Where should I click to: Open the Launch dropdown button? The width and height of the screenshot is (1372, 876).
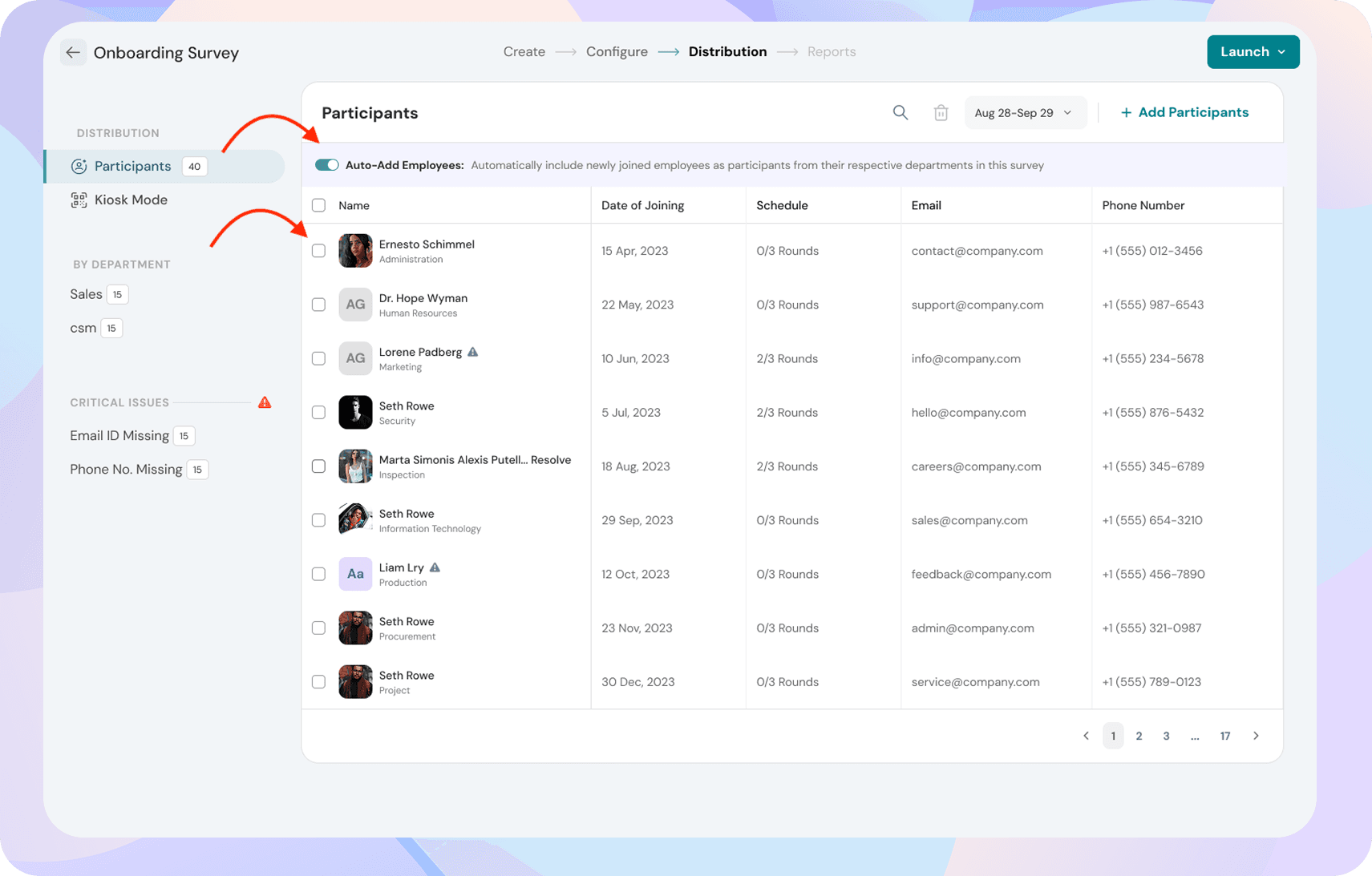pos(1253,52)
